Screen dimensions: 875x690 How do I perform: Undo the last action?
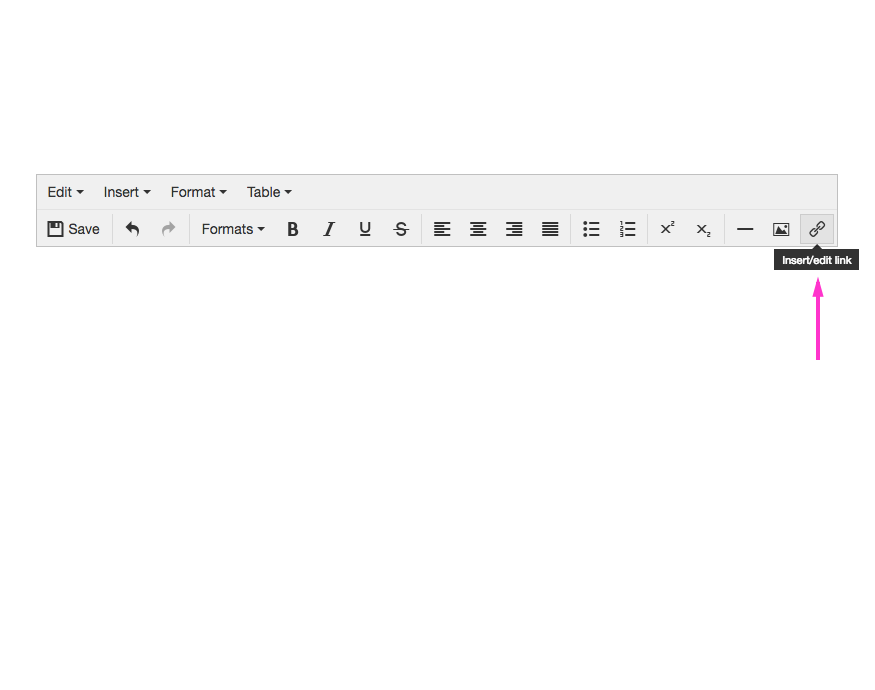(x=132, y=229)
